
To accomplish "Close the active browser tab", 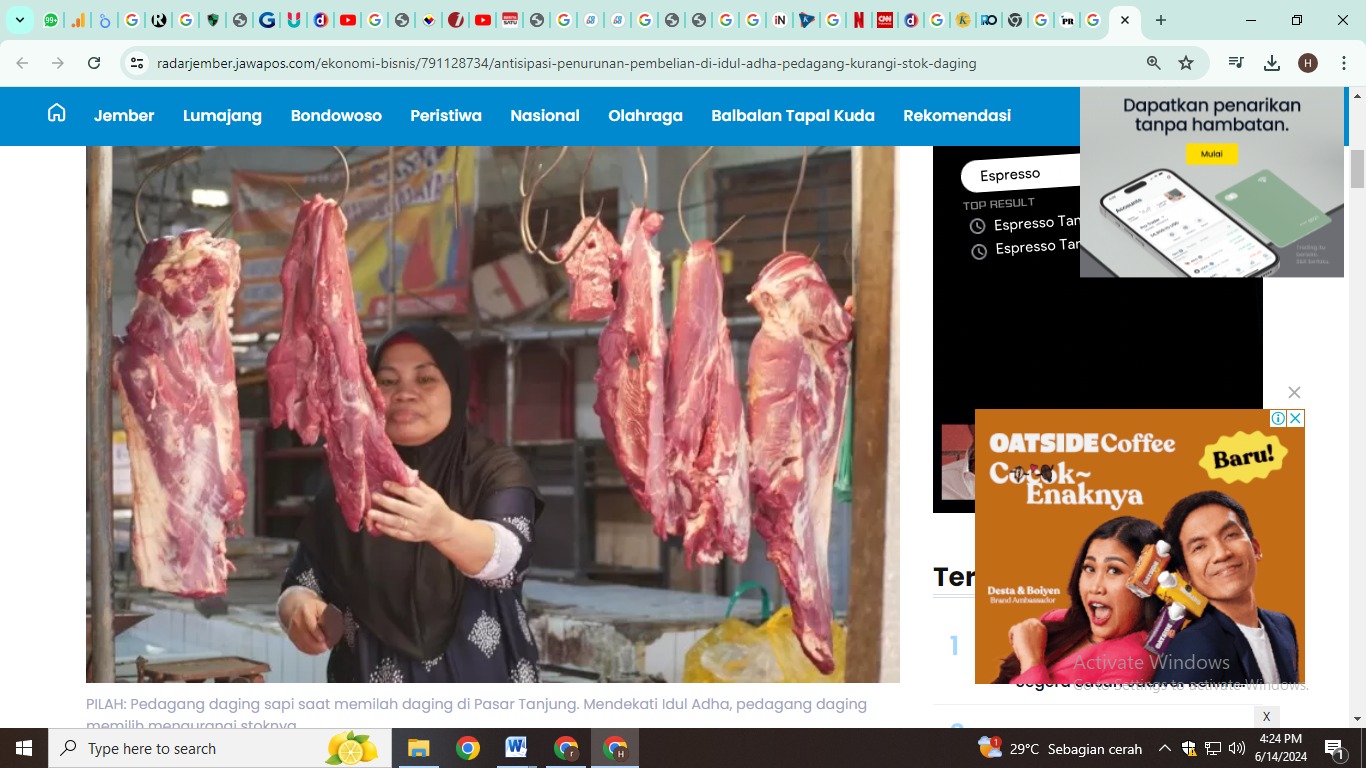I will tap(1125, 20).
